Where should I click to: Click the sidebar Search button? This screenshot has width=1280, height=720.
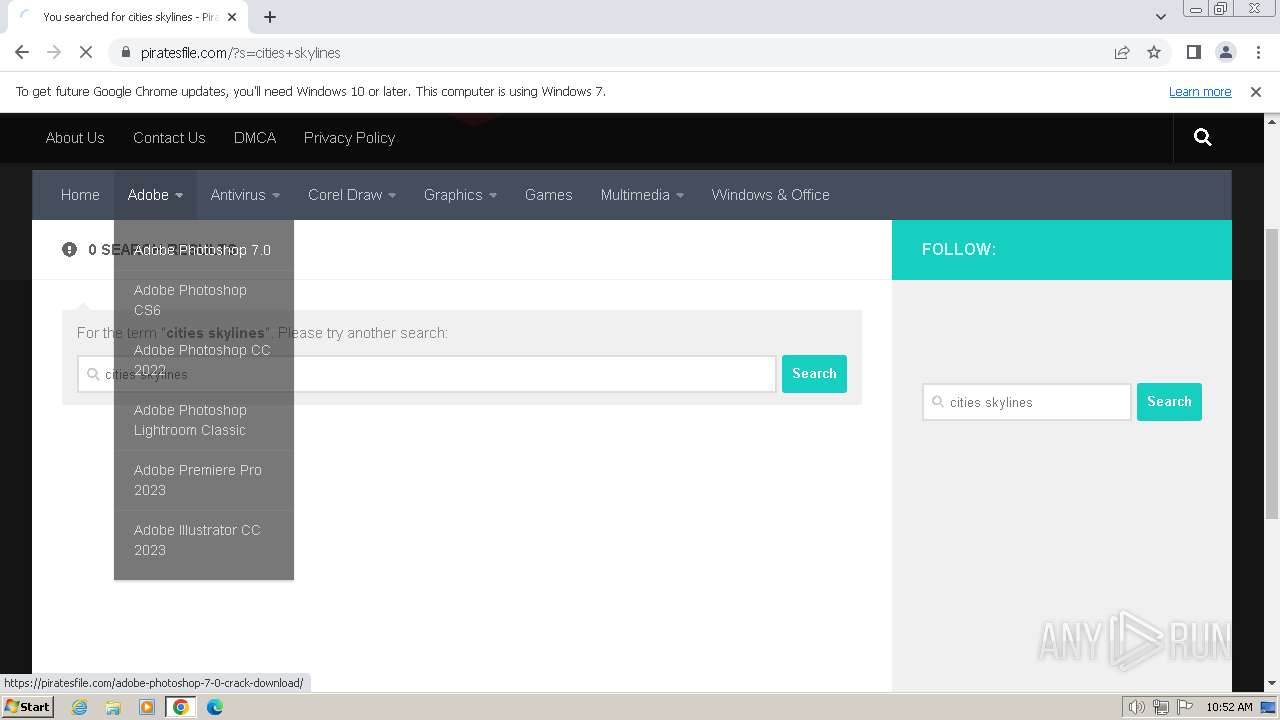1169,402
